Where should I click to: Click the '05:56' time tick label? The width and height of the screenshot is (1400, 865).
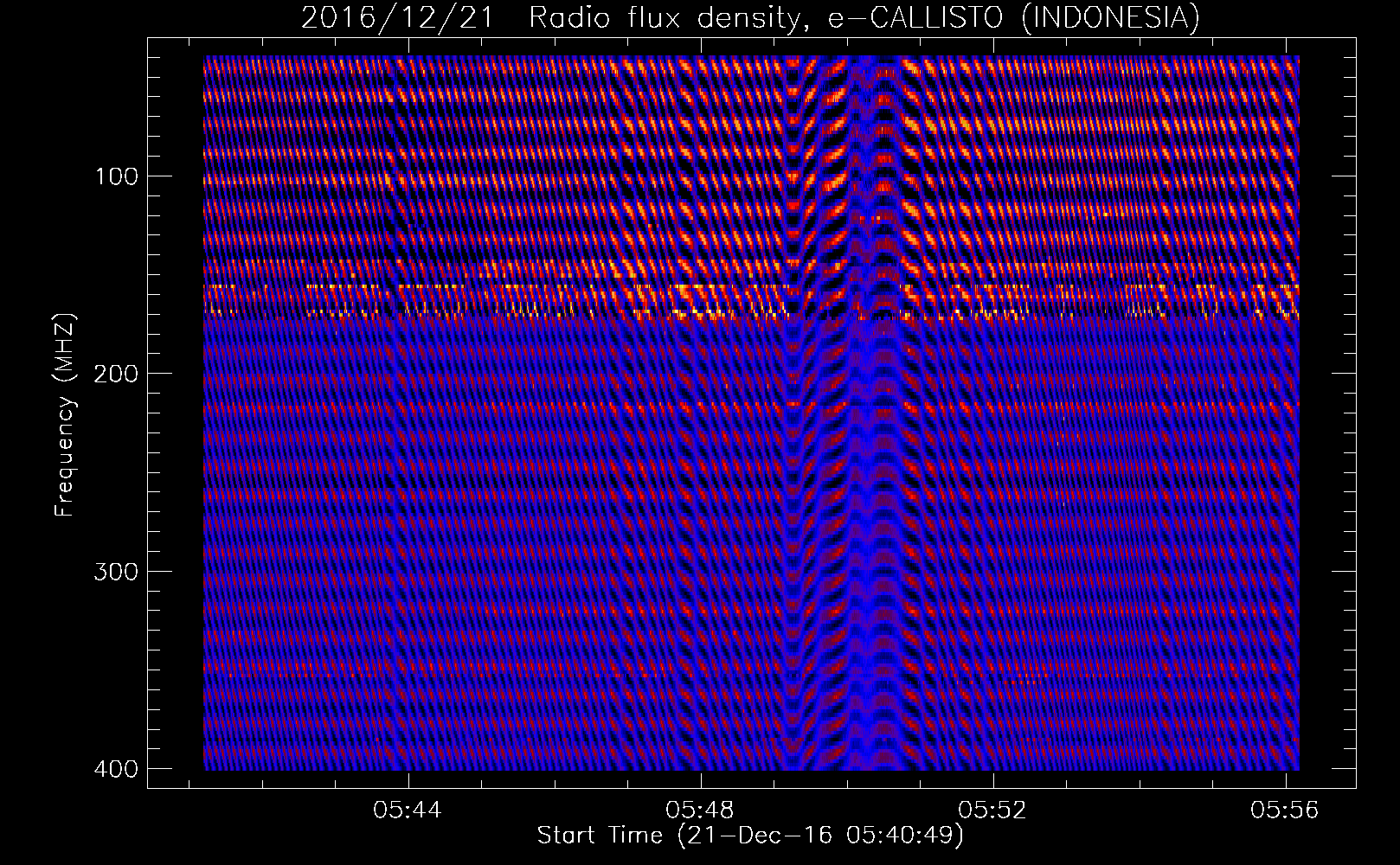click(1285, 811)
